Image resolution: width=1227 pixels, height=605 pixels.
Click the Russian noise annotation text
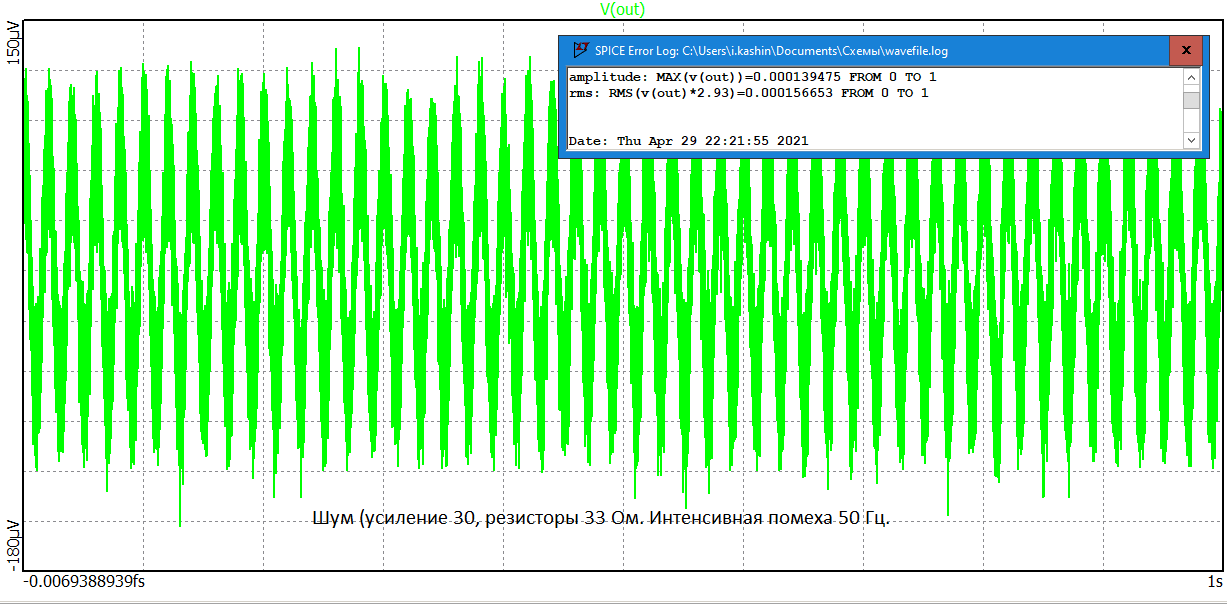(601, 518)
